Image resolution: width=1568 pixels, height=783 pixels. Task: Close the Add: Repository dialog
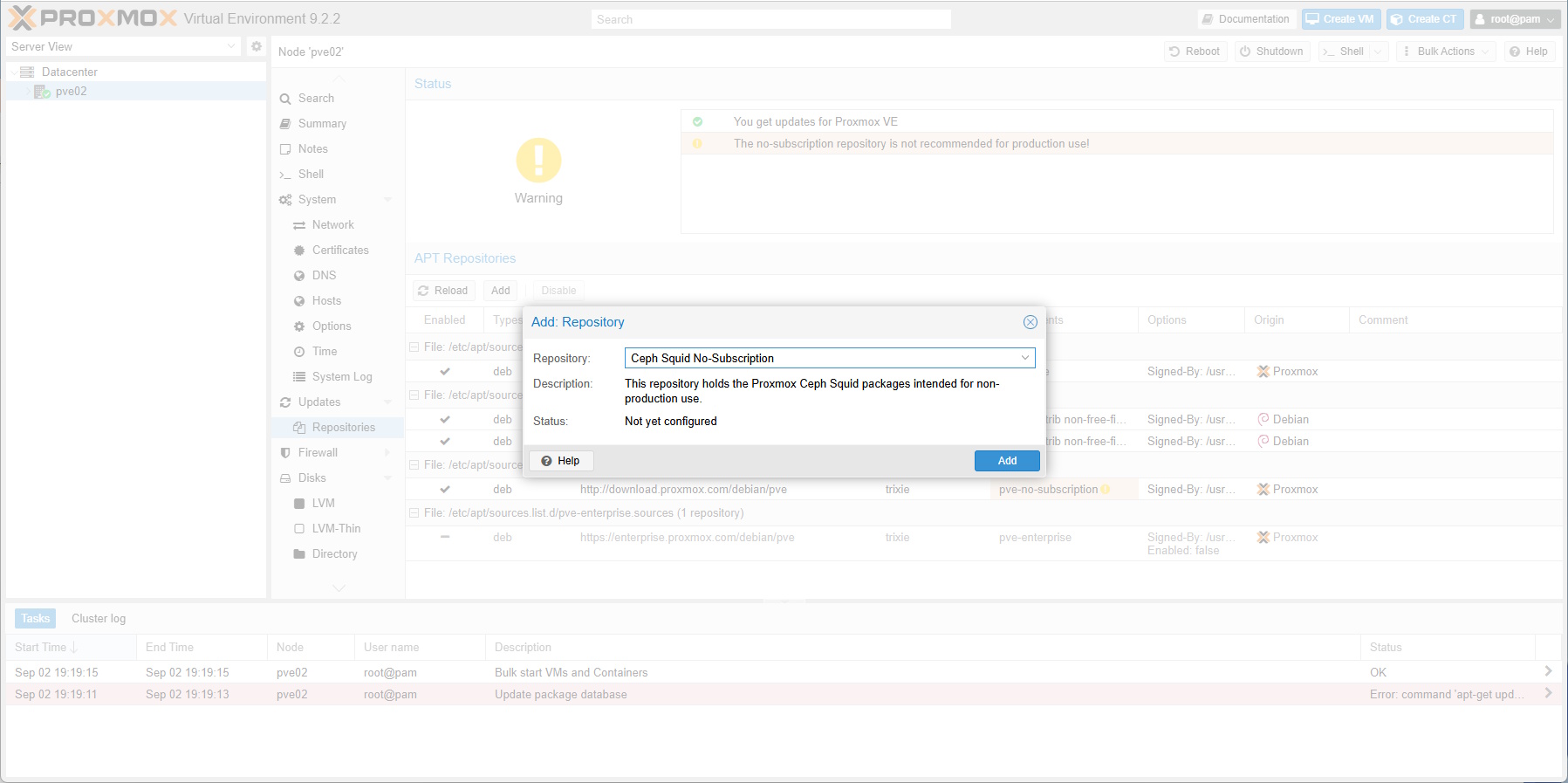(x=1030, y=322)
